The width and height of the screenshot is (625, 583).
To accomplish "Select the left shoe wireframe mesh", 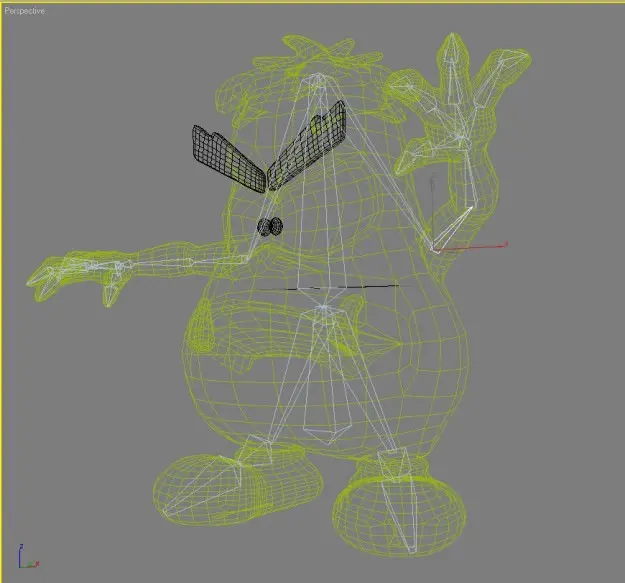I will pos(238,489).
